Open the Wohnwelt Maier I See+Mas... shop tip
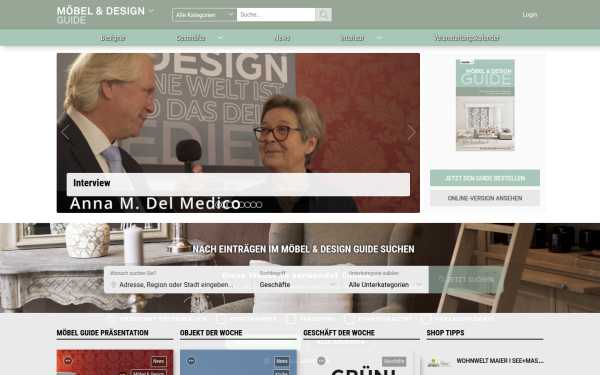600x375 pixels. pos(500,361)
